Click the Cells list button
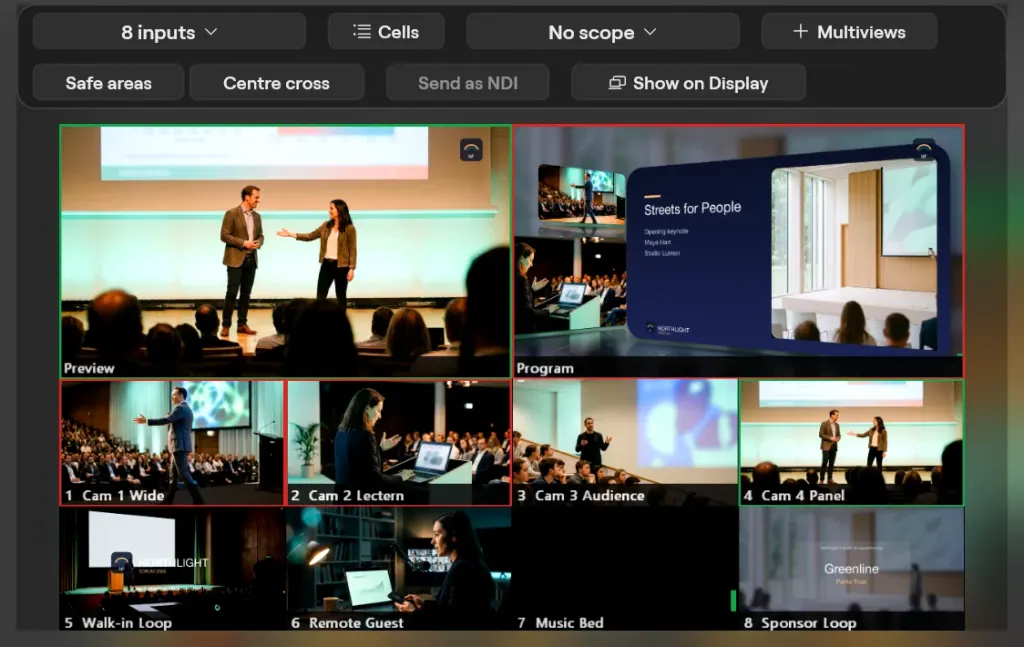1024x647 pixels. point(386,32)
